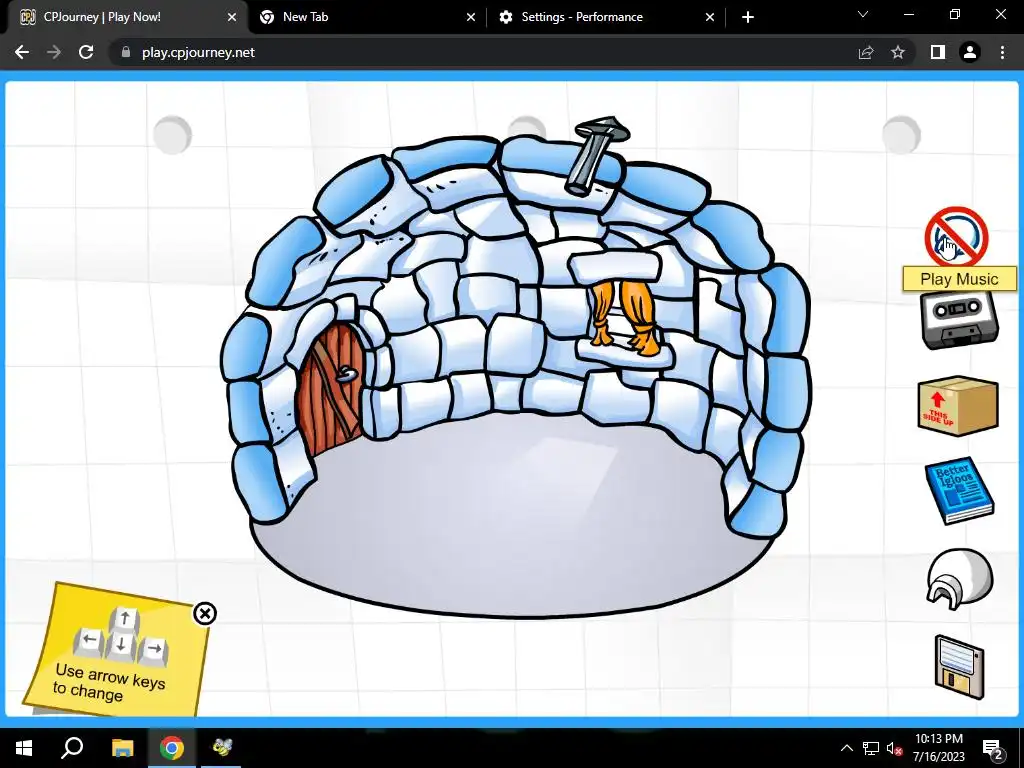Switch to Settings - Performance tab
This screenshot has width=1024, height=768.
coord(605,17)
